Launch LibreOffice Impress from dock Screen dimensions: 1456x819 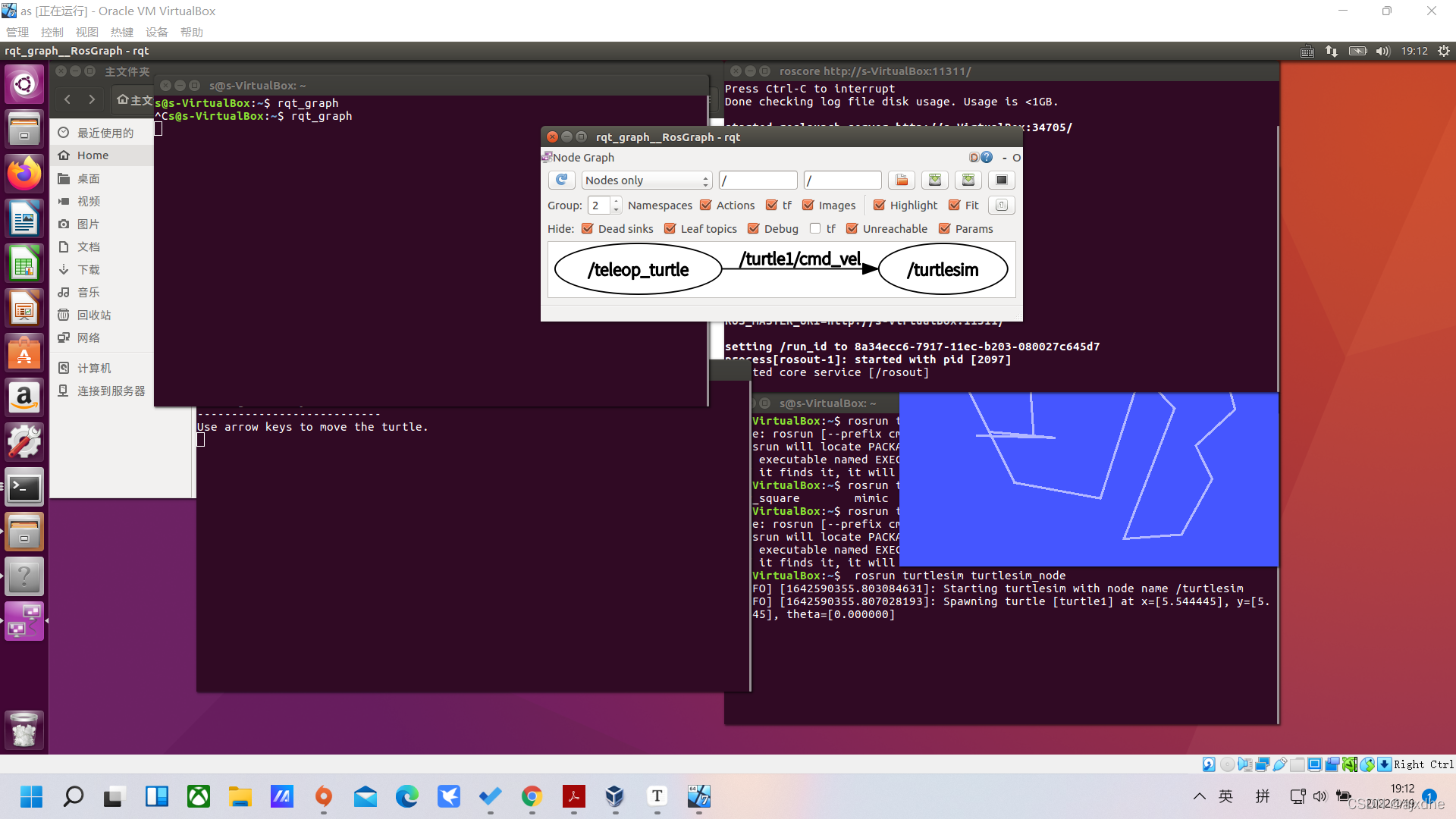pos(24,309)
